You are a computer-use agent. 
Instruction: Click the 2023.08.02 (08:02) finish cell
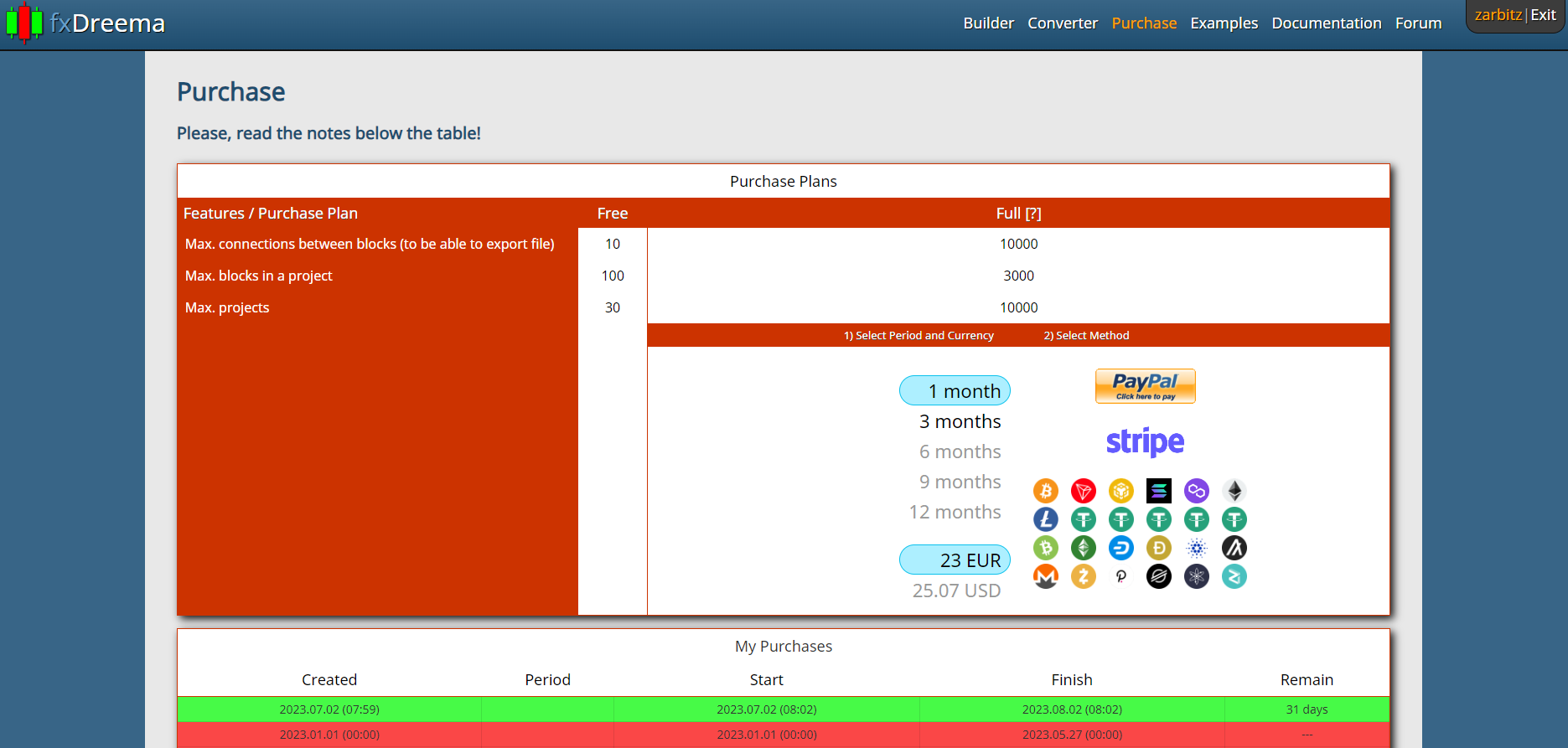point(1072,709)
